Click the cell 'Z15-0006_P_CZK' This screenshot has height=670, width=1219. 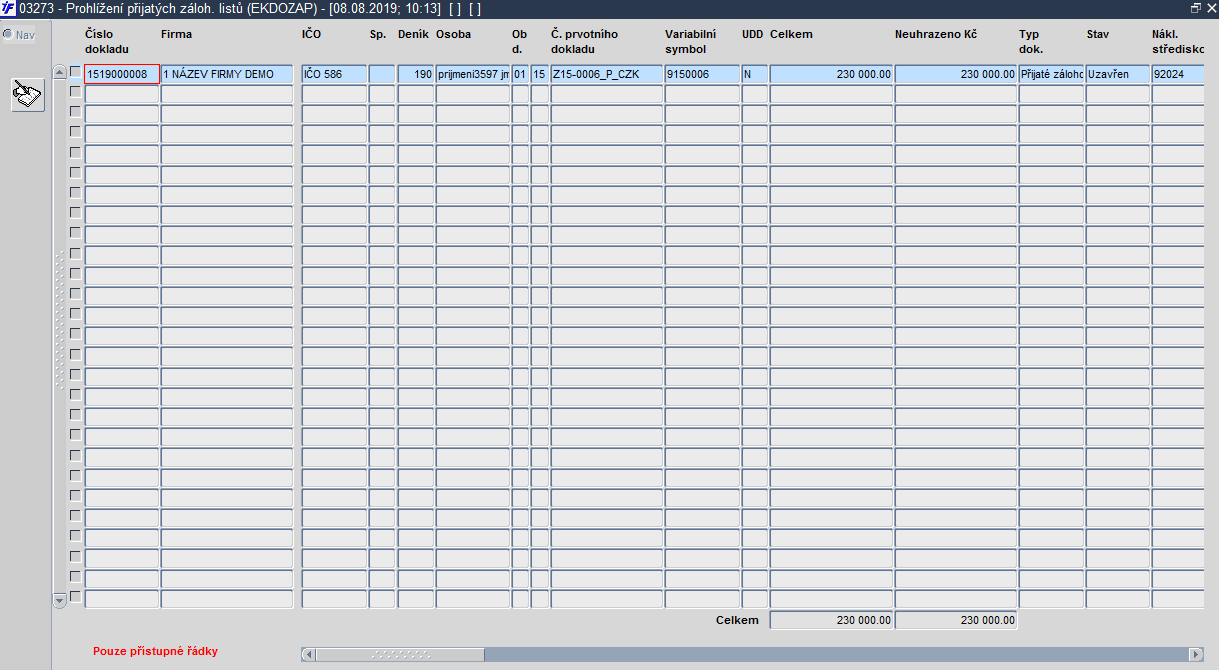pyautogui.click(x=606, y=74)
